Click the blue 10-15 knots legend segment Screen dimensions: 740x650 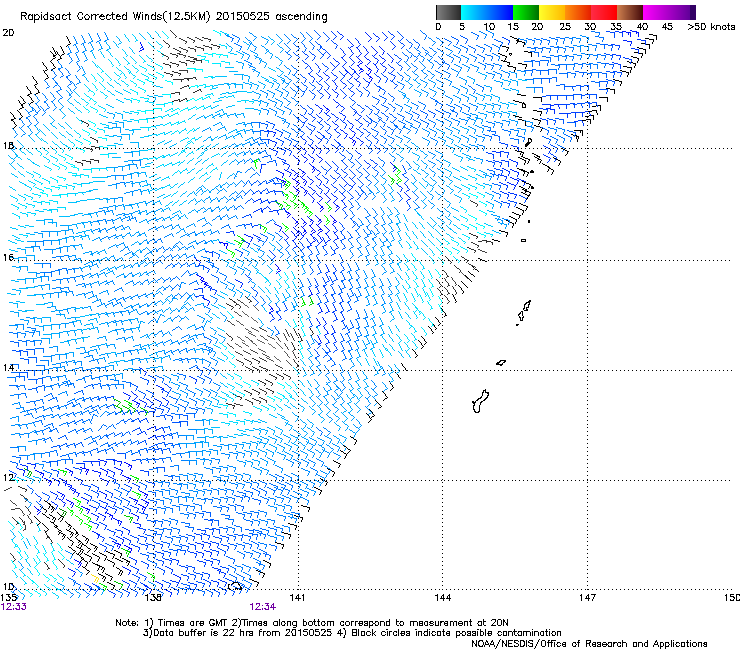(x=500, y=12)
